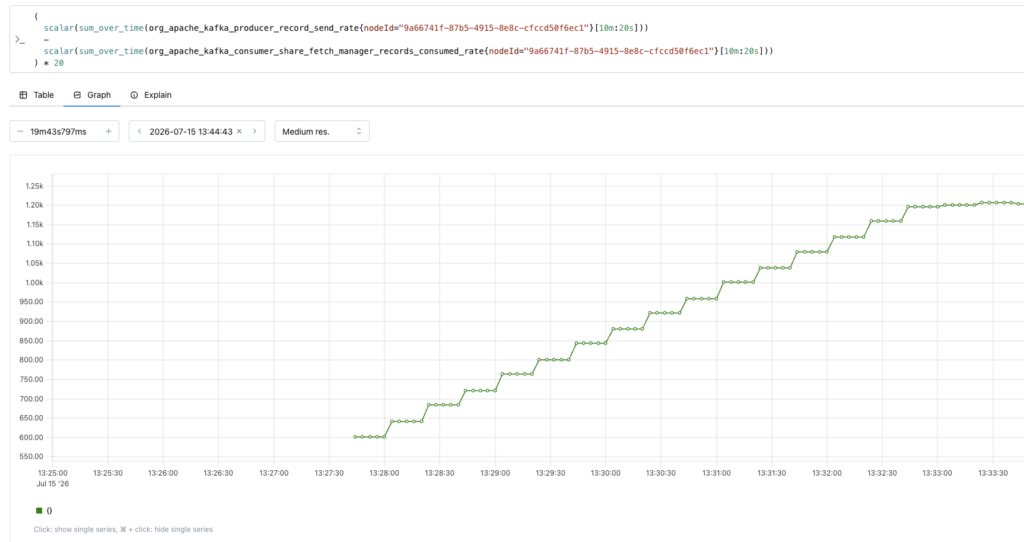Click the 550.00 y-axis label
Screen dimensions: 1024x542
31,456
